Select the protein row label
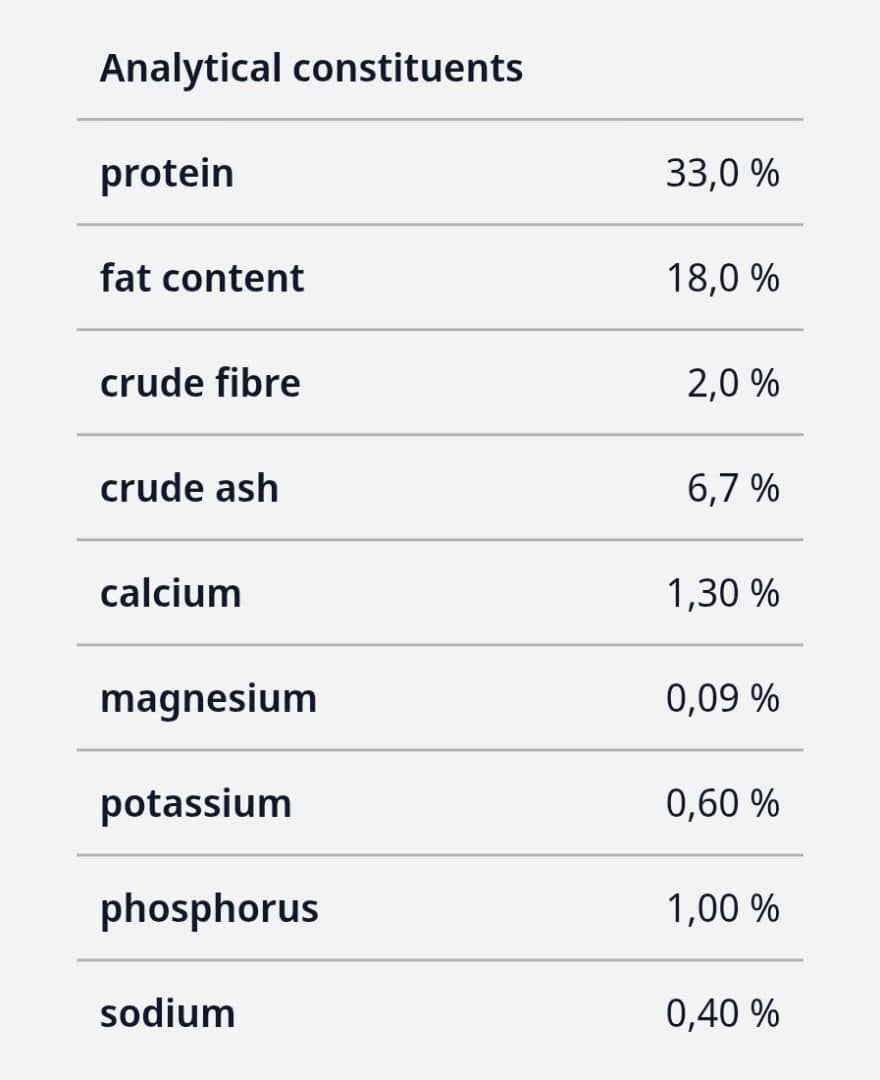Viewport: 880px width, 1080px height. 167,174
